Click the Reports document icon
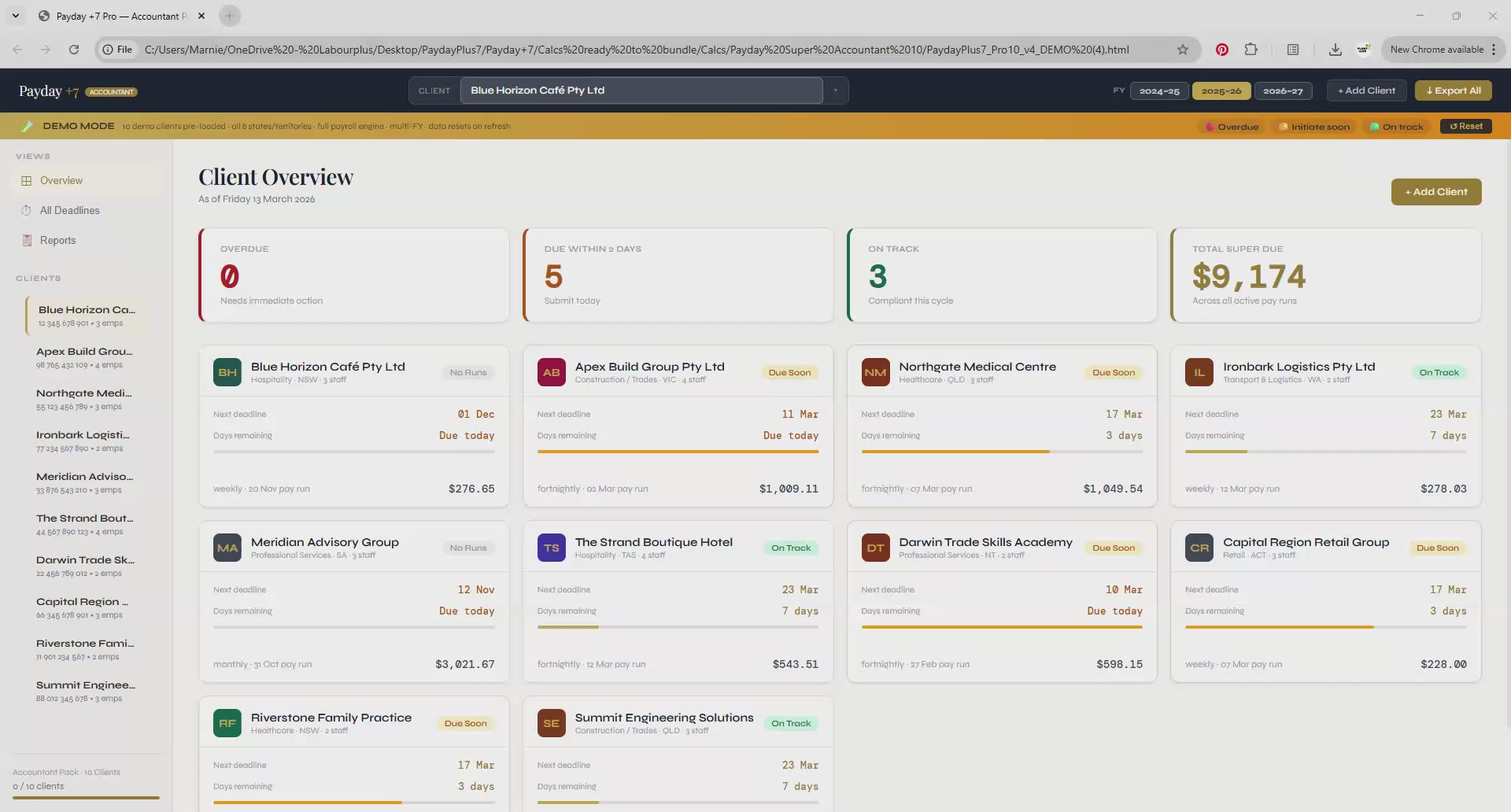The width and height of the screenshot is (1511, 812). click(27, 241)
